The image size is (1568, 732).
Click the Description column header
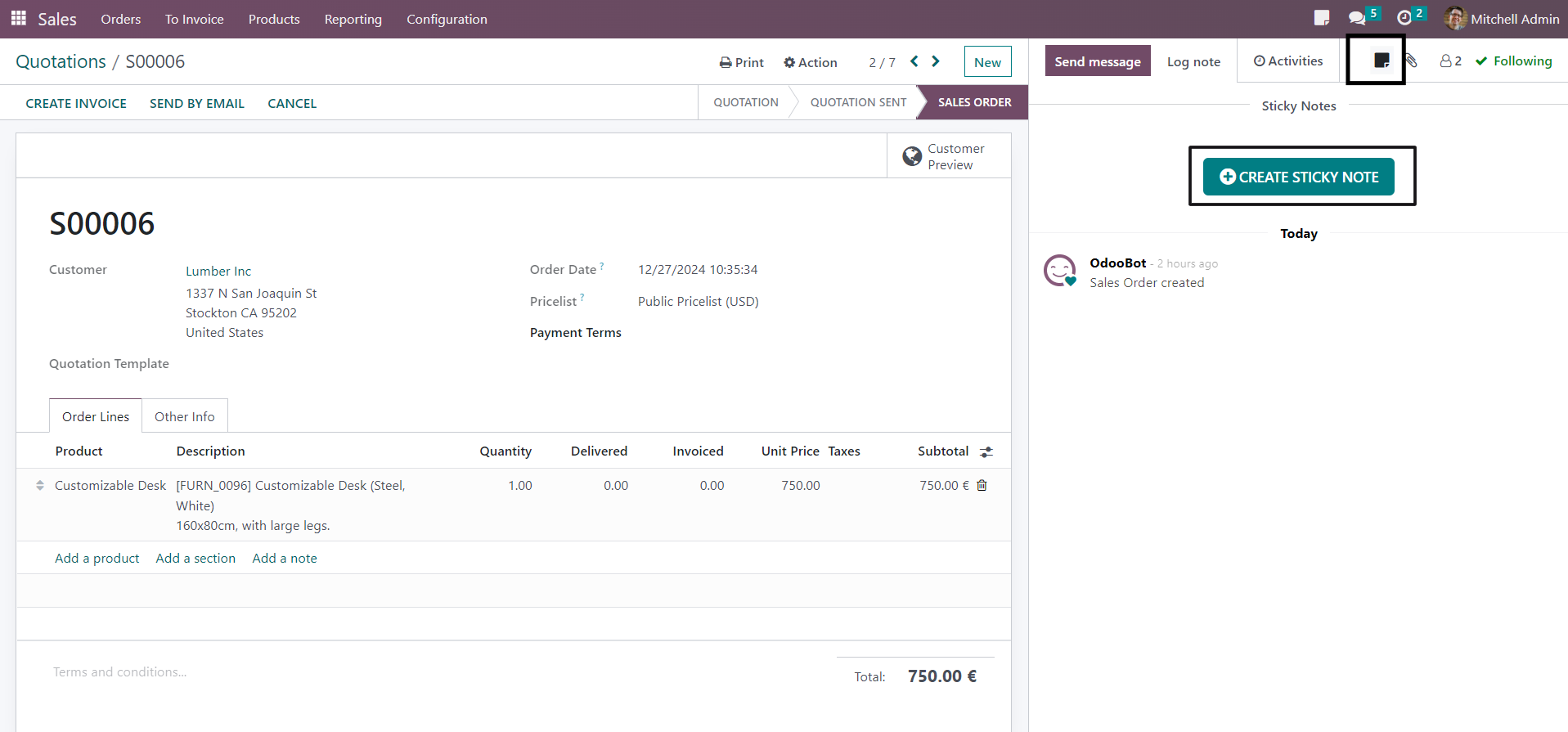click(x=211, y=451)
